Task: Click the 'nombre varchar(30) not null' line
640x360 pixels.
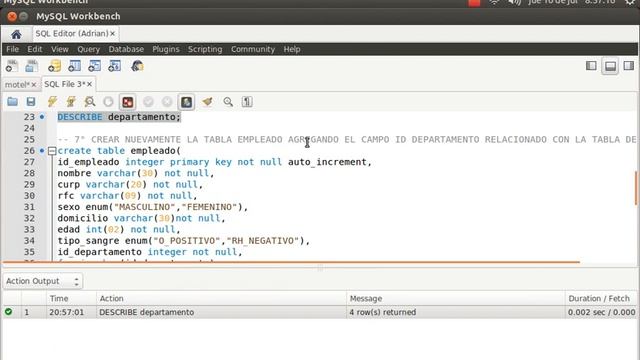Action: click(136, 173)
